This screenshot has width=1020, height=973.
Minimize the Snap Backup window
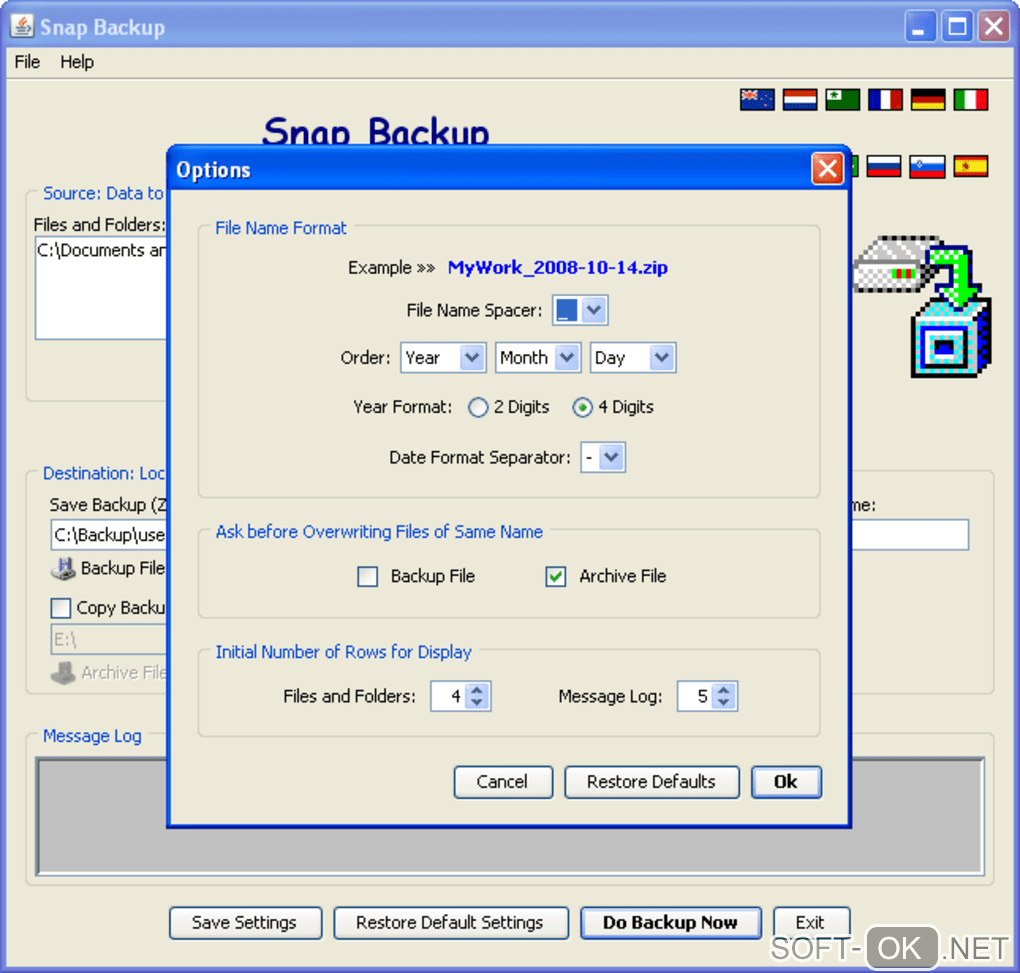coord(920,27)
